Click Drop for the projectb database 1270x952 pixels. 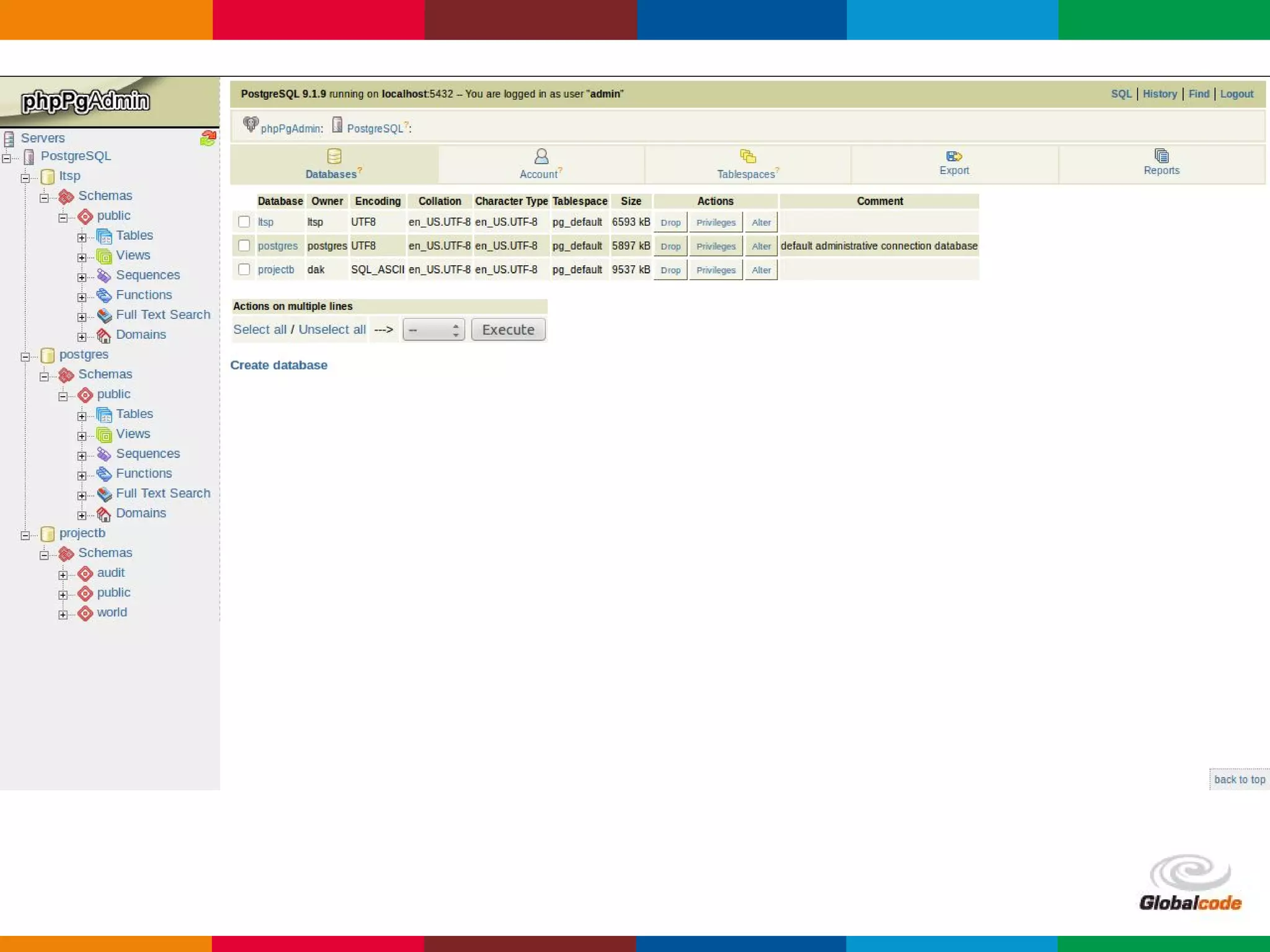(x=670, y=270)
